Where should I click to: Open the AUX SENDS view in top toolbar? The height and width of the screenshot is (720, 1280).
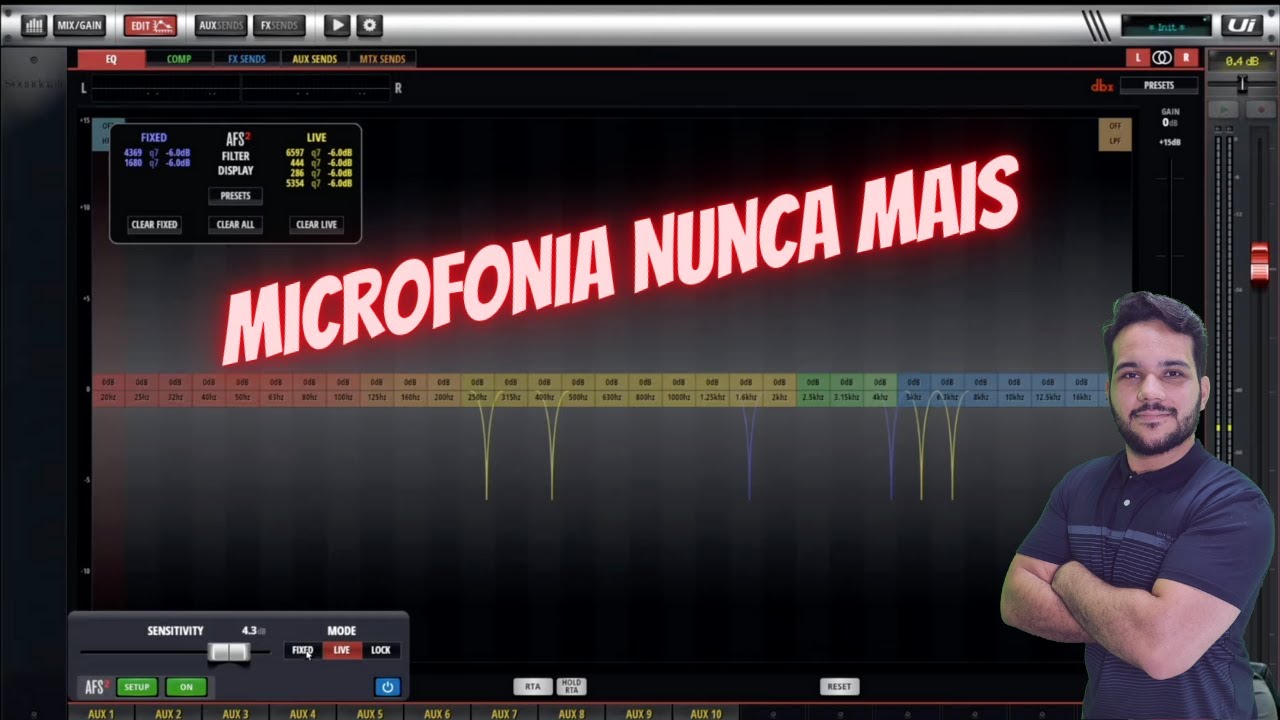[221, 25]
